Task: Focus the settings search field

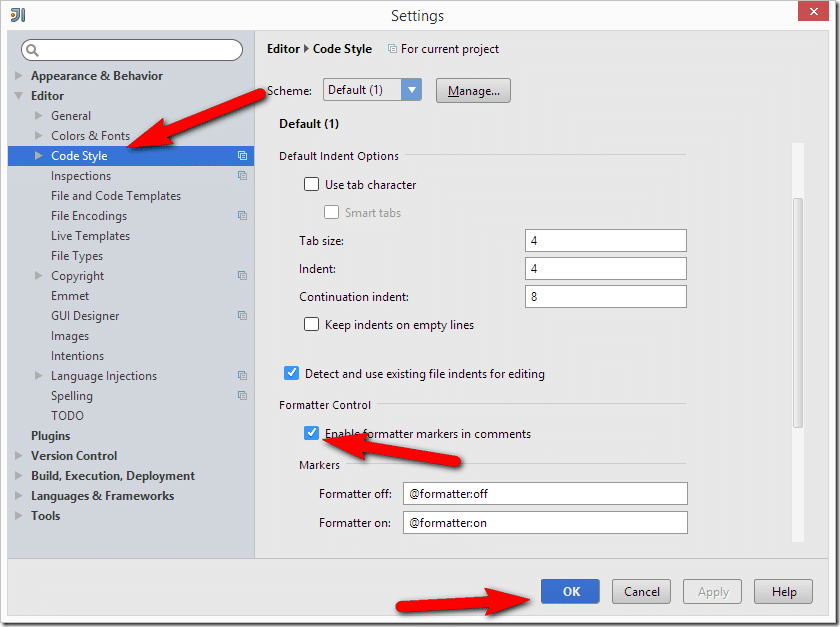Action: 132,50
